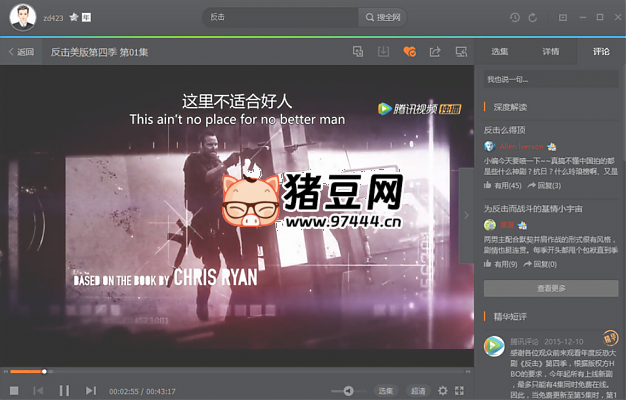Toggle the orange heart favorite icon
The width and height of the screenshot is (626, 400).
pos(409,51)
